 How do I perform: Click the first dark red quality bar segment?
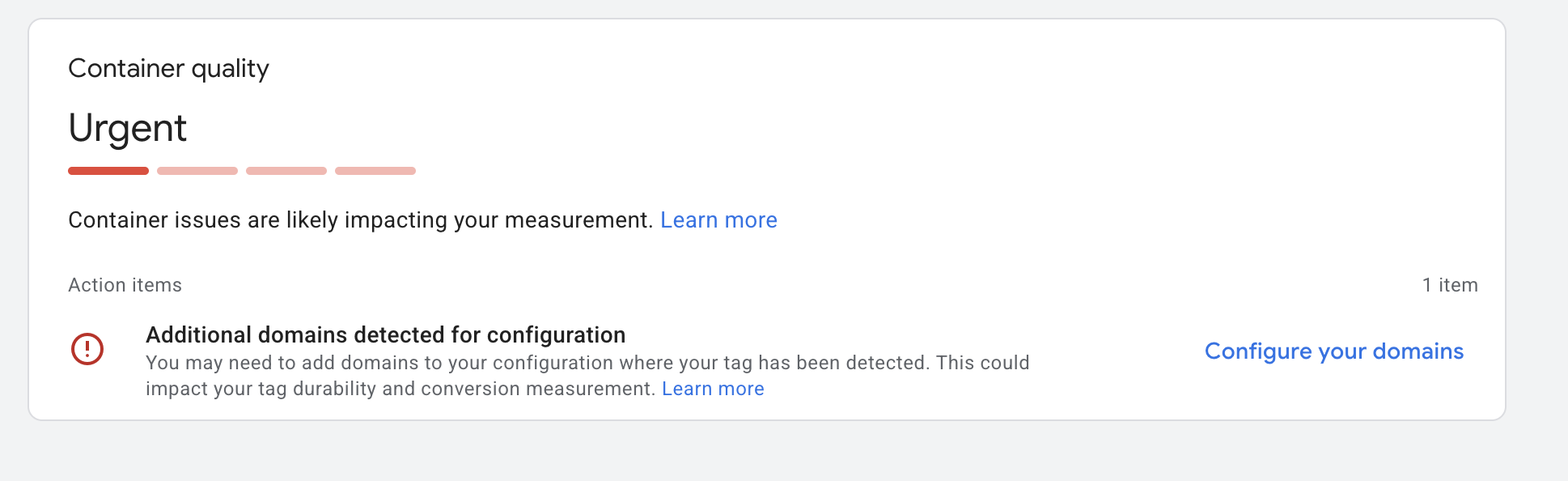(x=108, y=171)
